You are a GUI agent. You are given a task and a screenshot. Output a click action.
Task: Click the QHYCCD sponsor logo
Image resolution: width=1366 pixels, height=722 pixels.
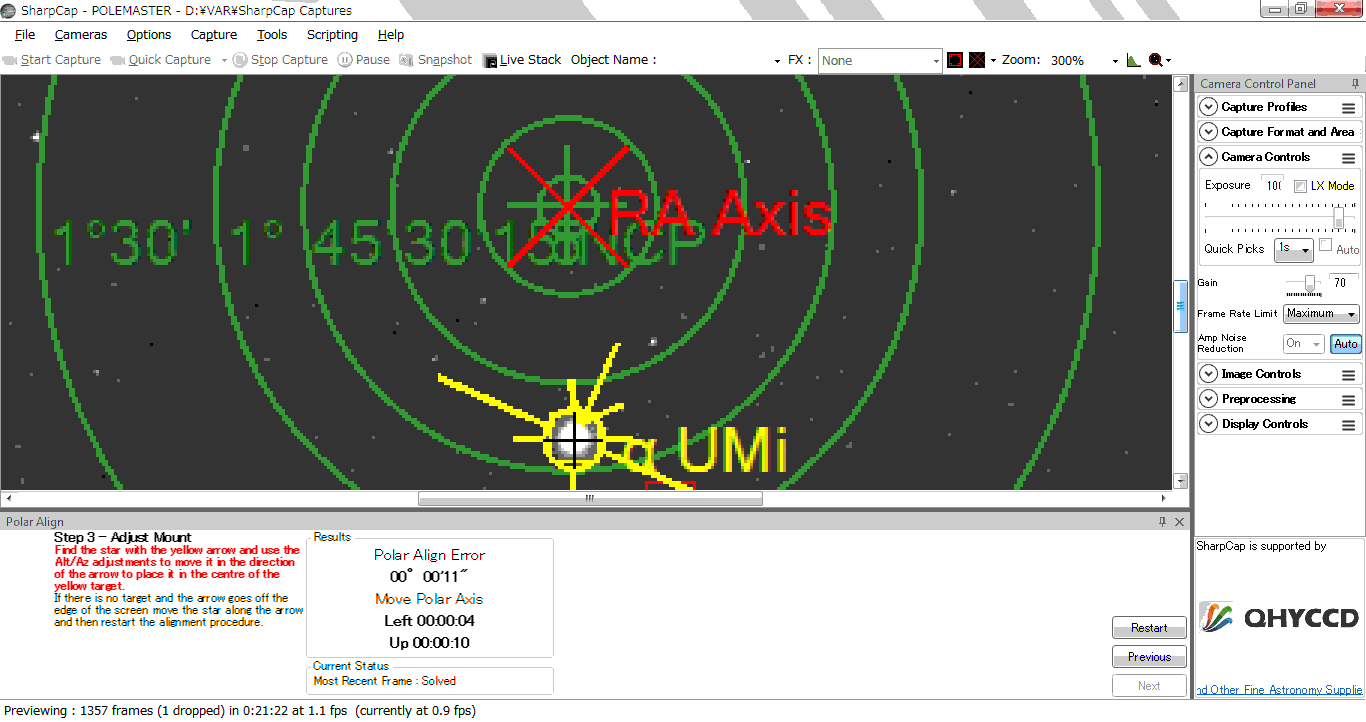pos(1280,618)
